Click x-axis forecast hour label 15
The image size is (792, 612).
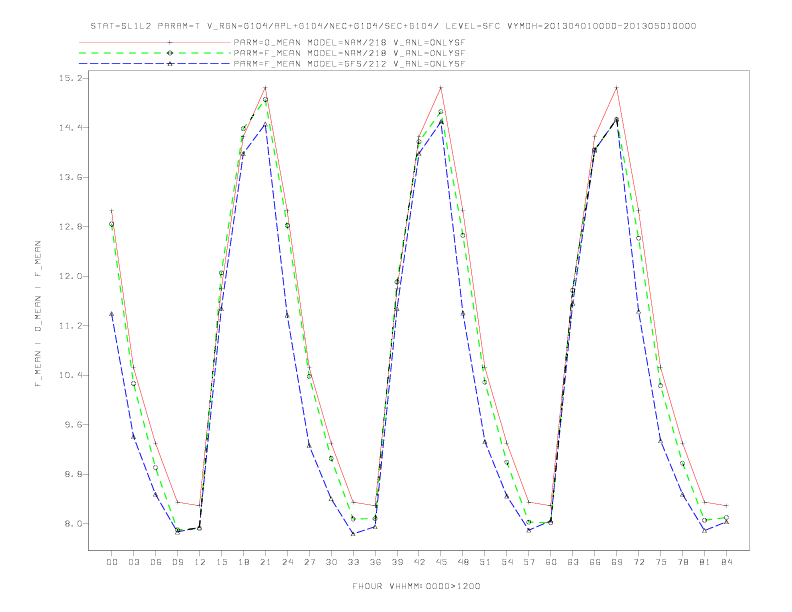click(221, 562)
